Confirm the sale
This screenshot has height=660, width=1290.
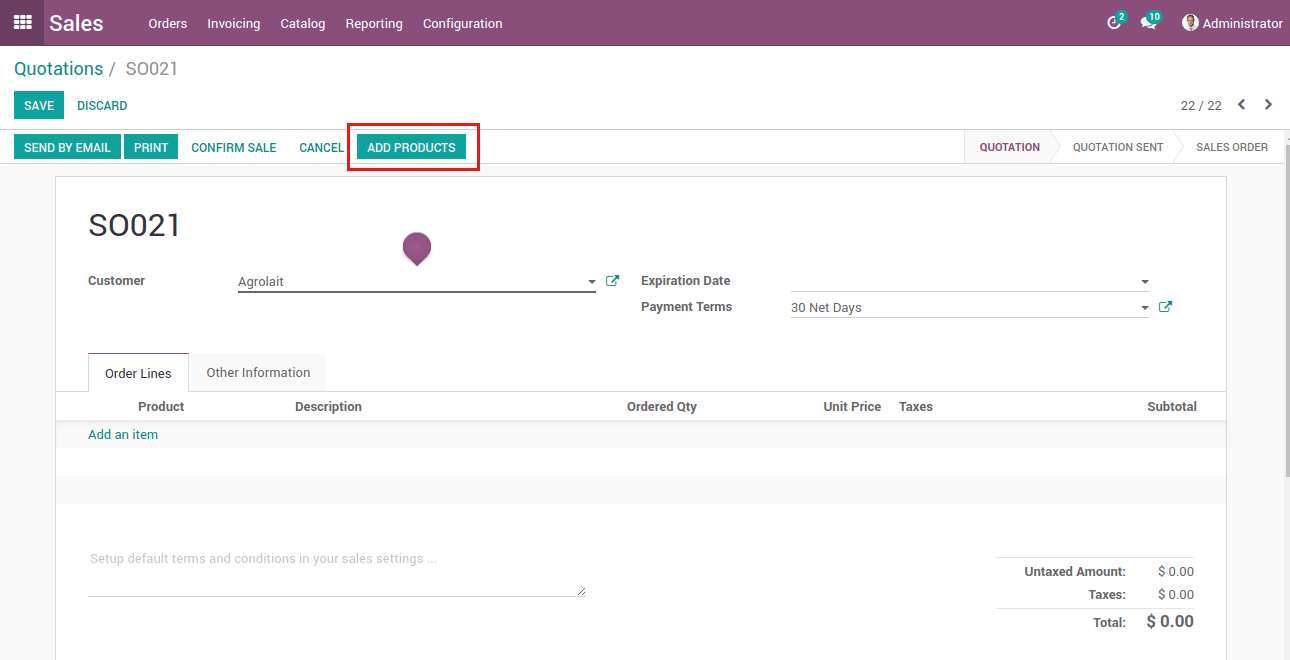234,147
